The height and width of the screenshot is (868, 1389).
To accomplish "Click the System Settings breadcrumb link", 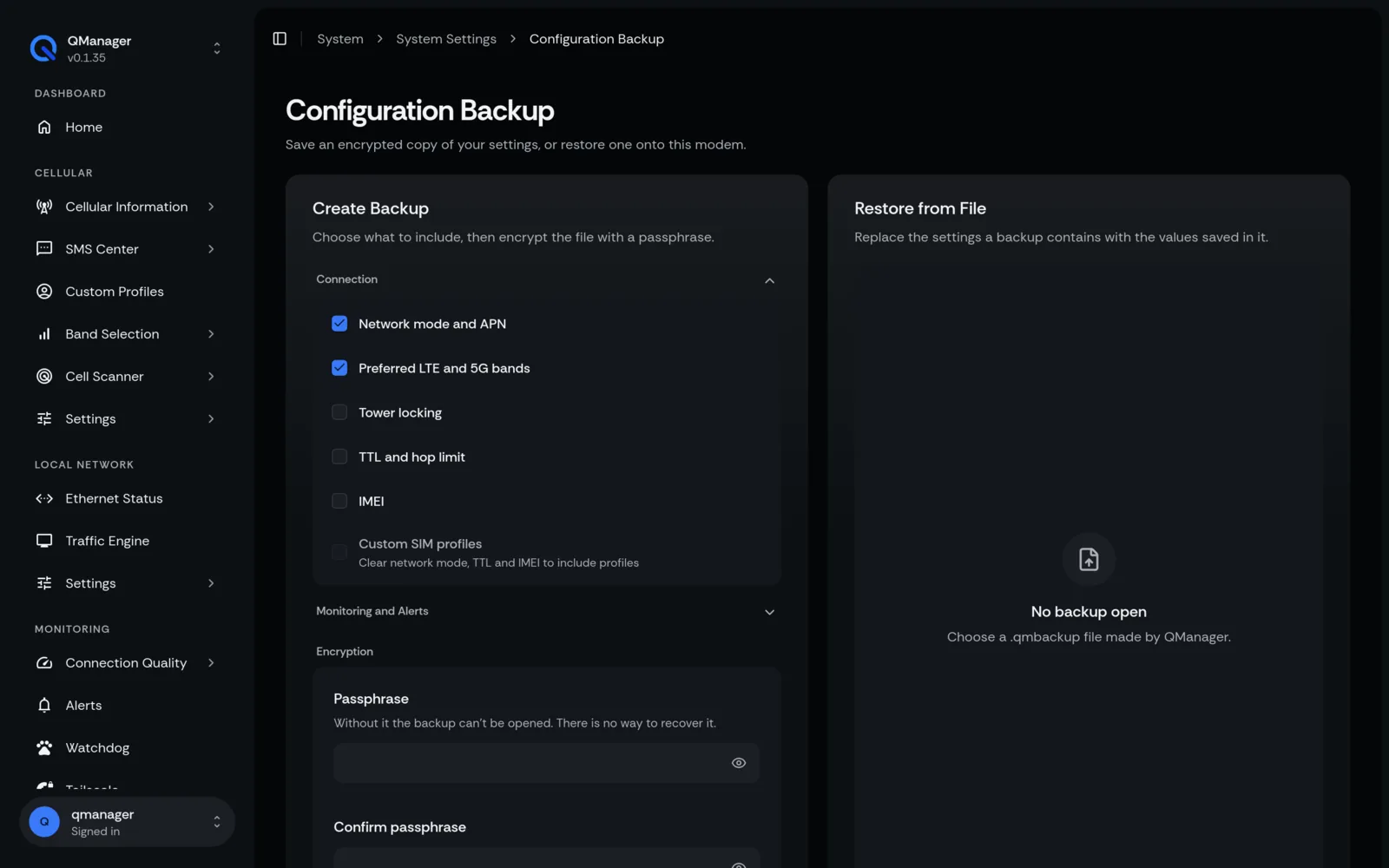I will coord(446,39).
